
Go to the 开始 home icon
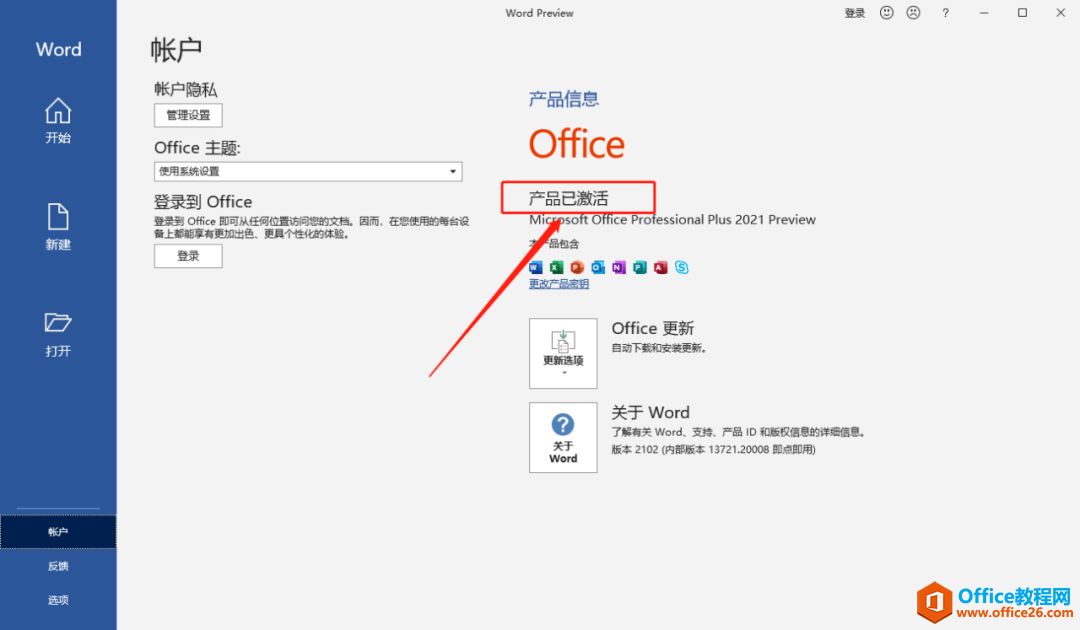(x=58, y=111)
